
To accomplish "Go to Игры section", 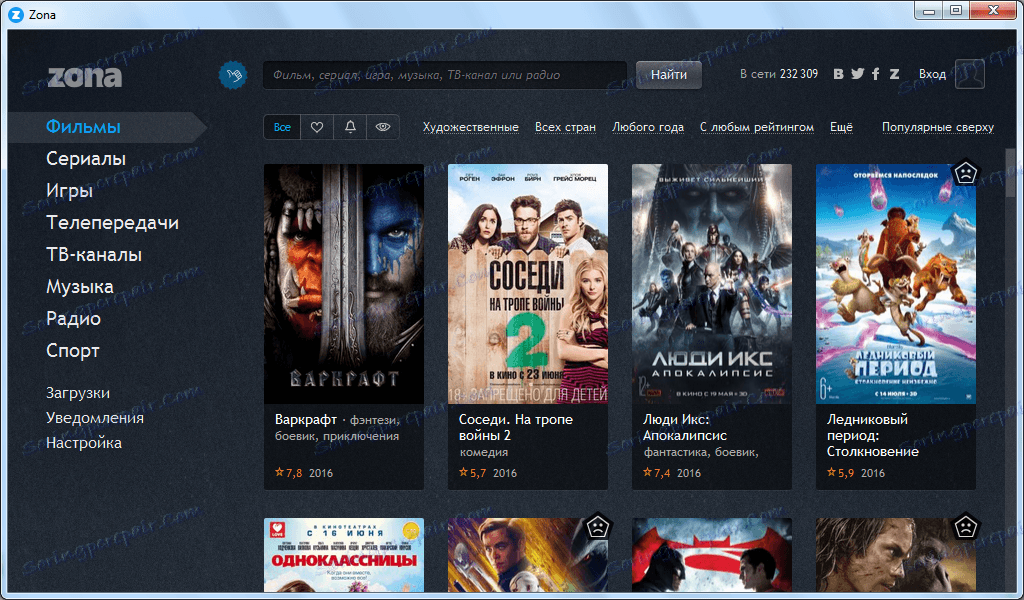I will 70,191.
